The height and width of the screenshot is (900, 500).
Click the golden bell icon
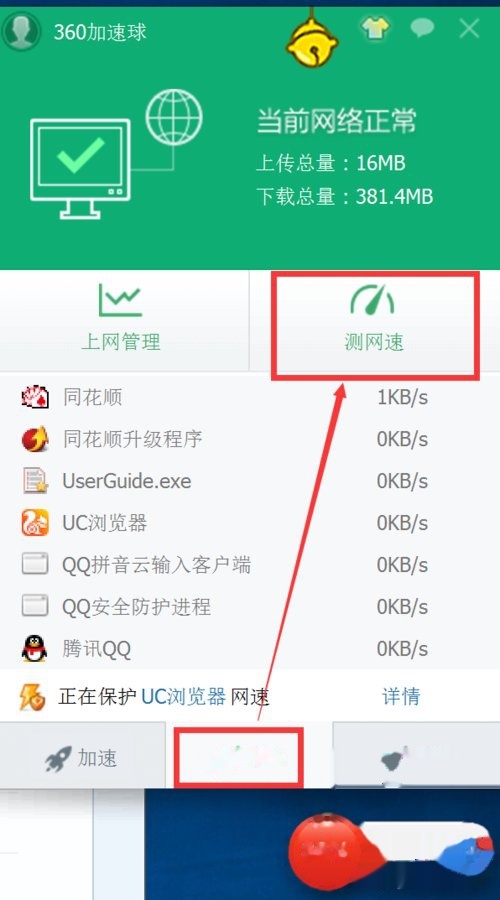click(312, 41)
